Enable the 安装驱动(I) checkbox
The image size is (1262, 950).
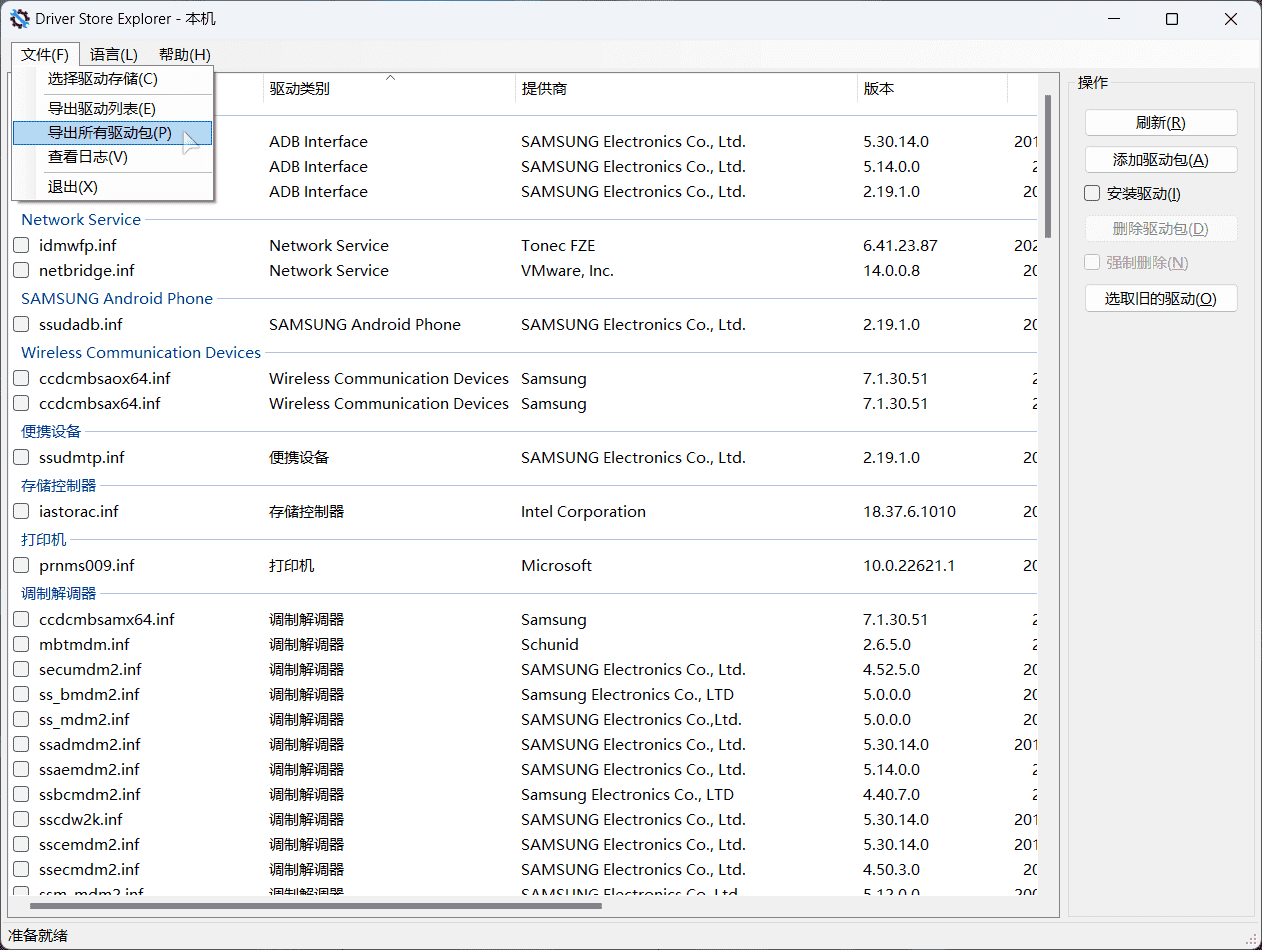pos(1091,193)
